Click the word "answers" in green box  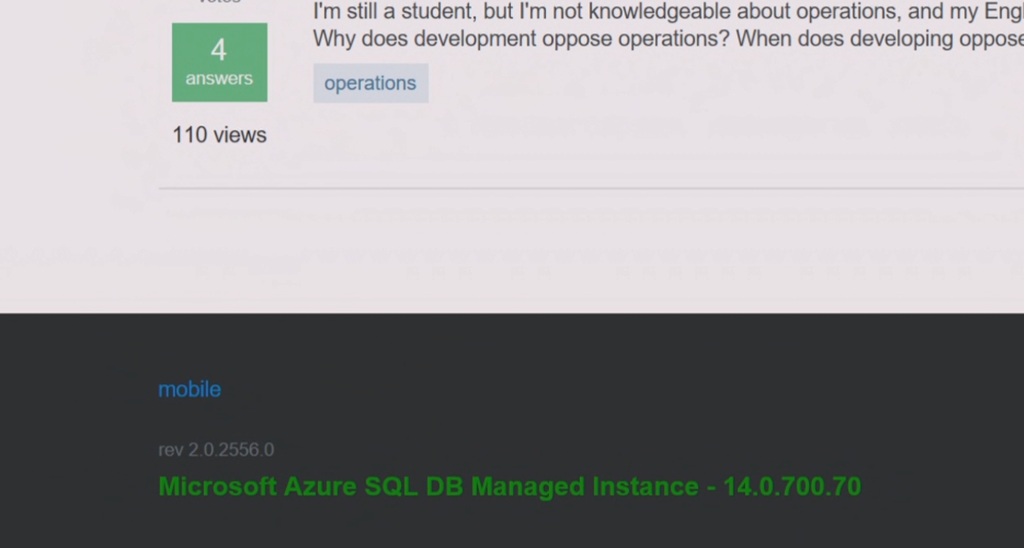[219, 78]
